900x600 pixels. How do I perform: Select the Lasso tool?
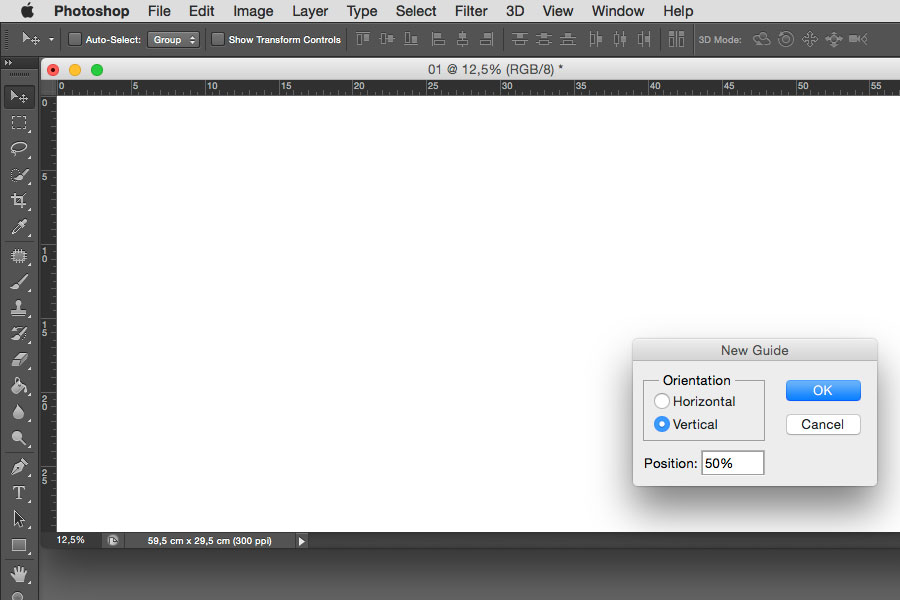(x=19, y=149)
